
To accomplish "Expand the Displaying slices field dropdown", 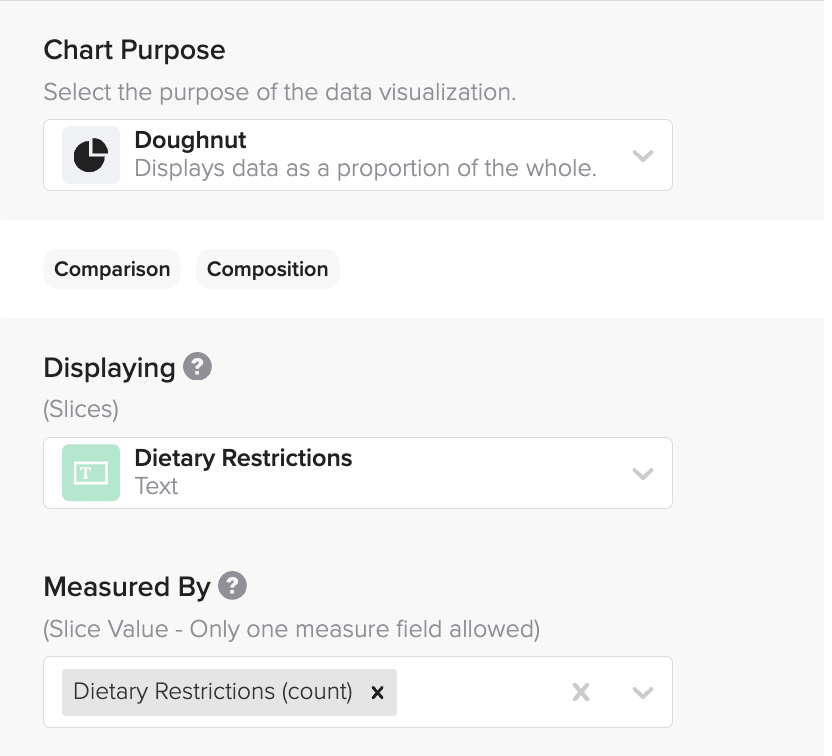I will tap(643, 472).
